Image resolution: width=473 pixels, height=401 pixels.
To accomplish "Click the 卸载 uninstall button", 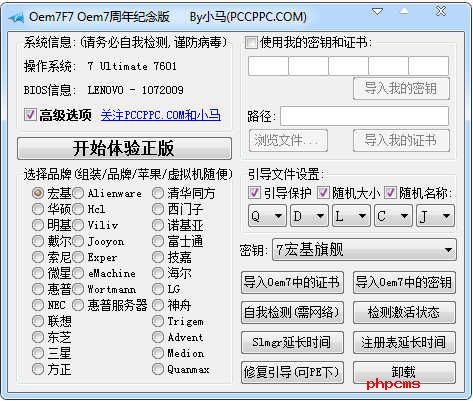I will 404,372.
